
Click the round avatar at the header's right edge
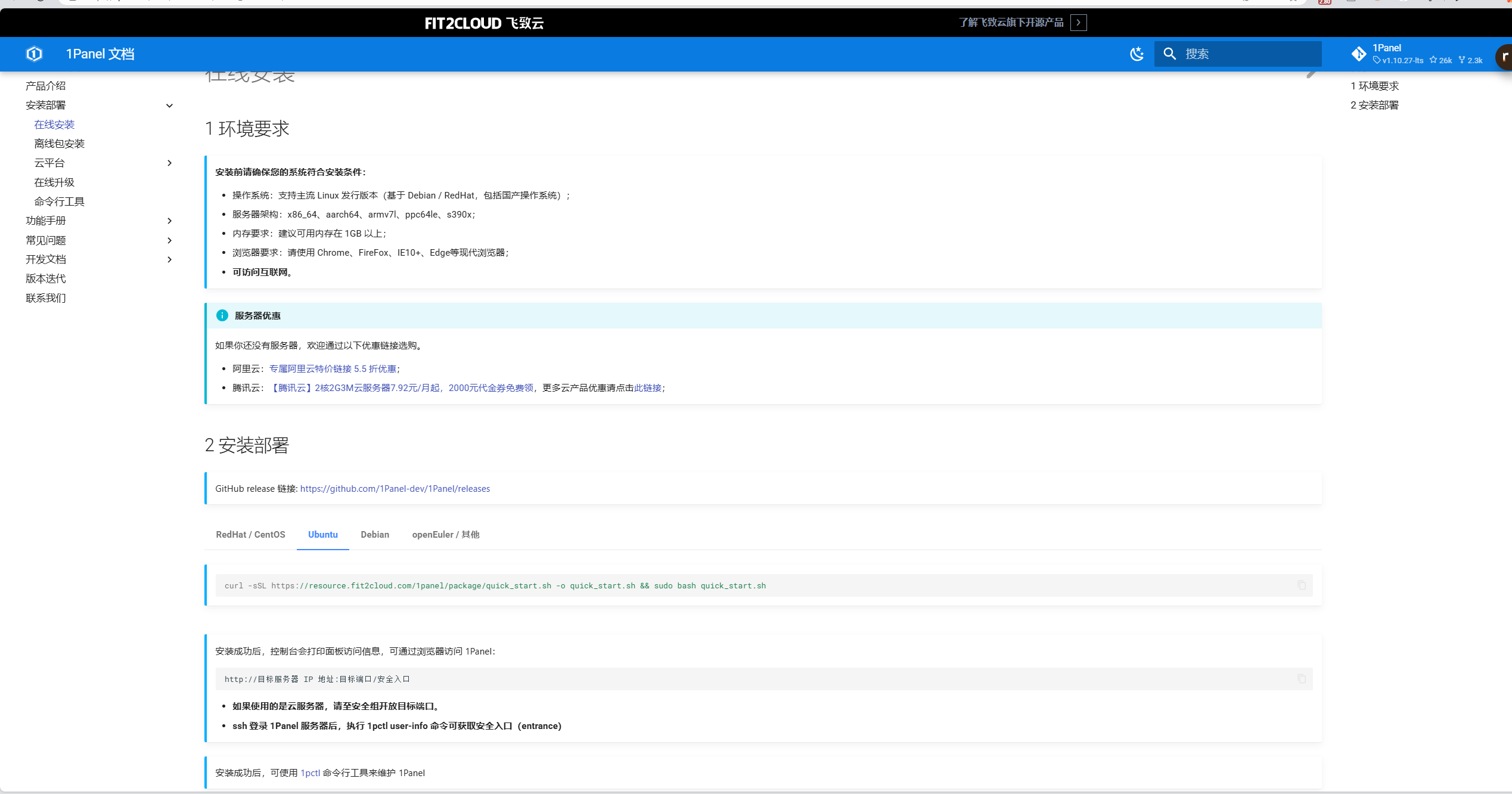[x=1505, y=57]
